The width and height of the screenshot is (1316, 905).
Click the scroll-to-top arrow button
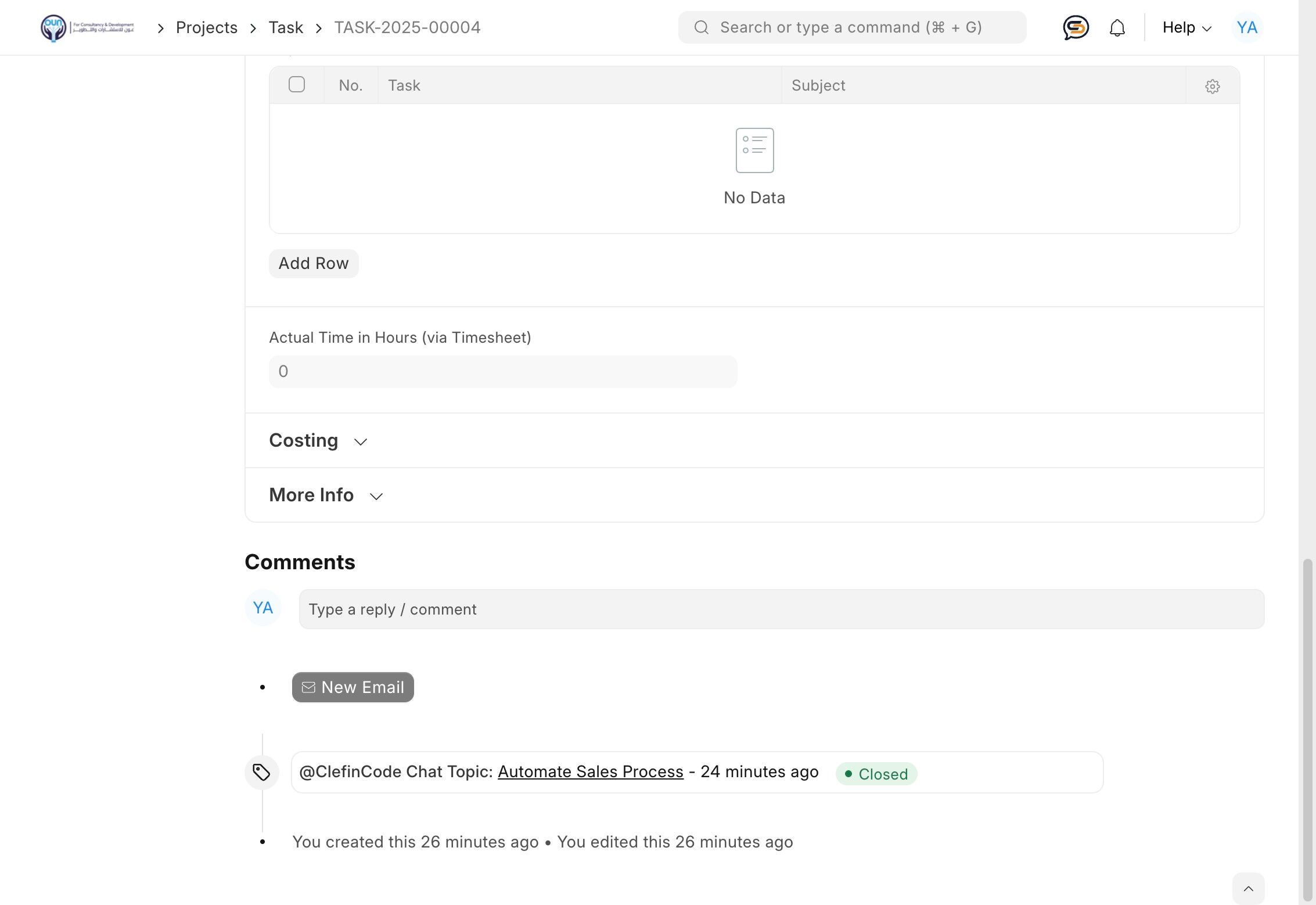pos(1248,888)
